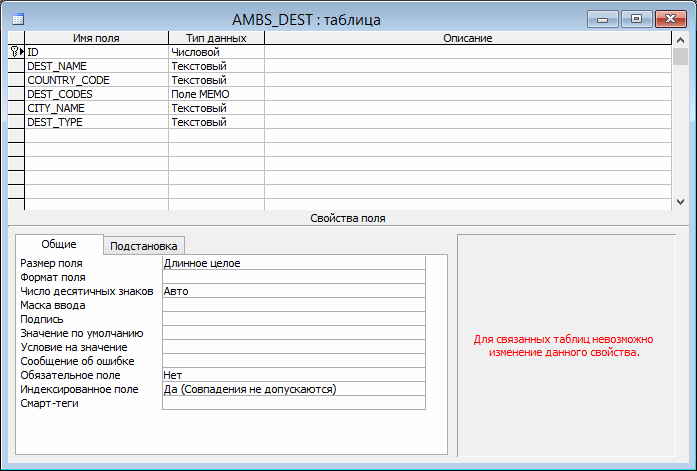Click the Значение по умолчанию value box
This screenshot has width=697, height=471.
294,333
